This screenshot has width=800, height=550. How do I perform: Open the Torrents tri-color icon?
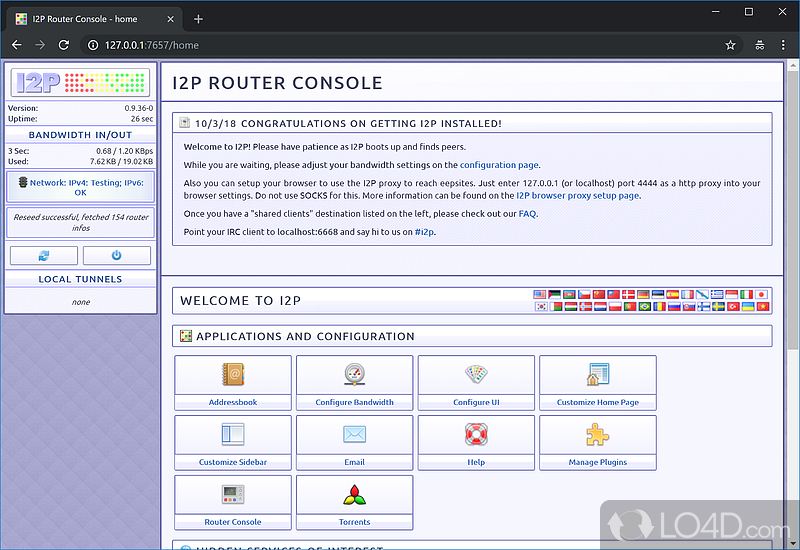[355, 494]
